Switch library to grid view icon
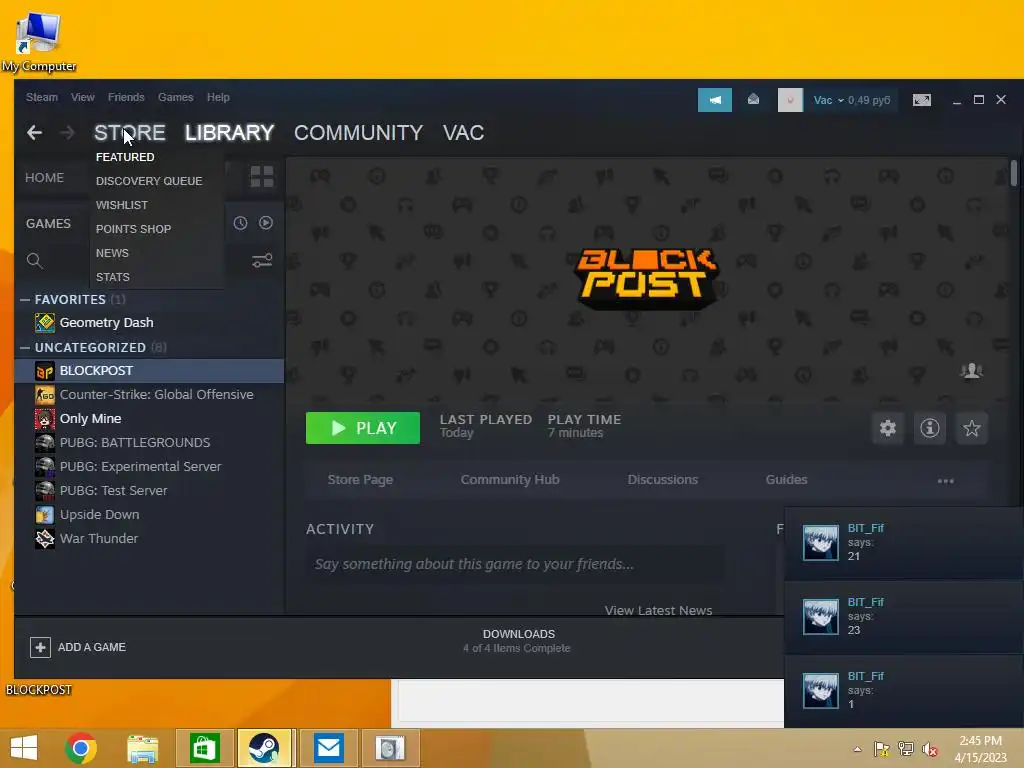 click(x=262, y=176)
